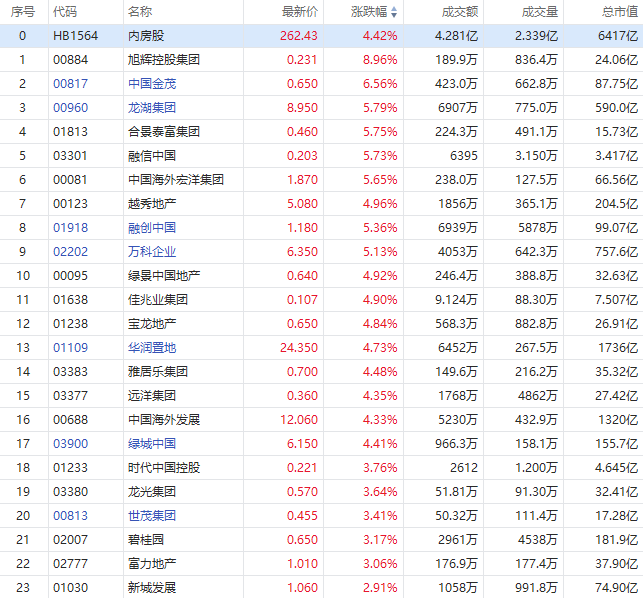The image size is (643, 598).
Task: Select the 越秀地产 name cell
Action: (x=152, y=204)
